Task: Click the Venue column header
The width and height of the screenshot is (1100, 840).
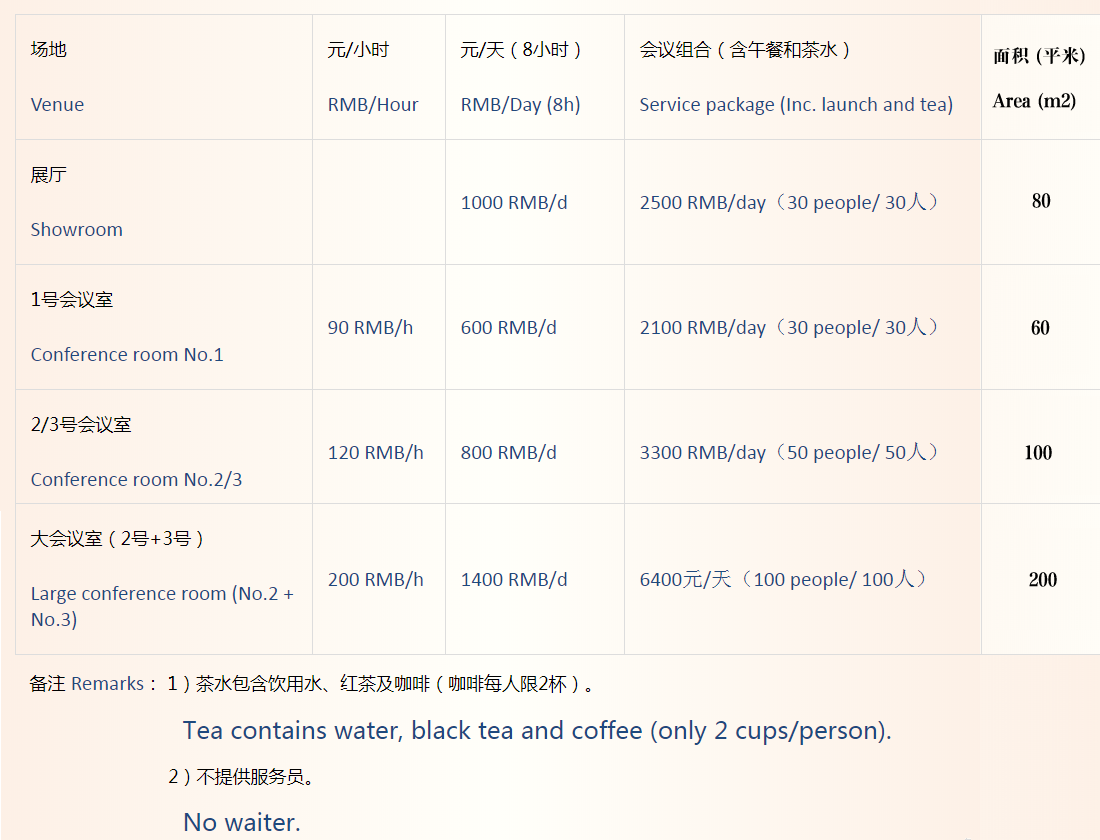Action: click(57, 105)
